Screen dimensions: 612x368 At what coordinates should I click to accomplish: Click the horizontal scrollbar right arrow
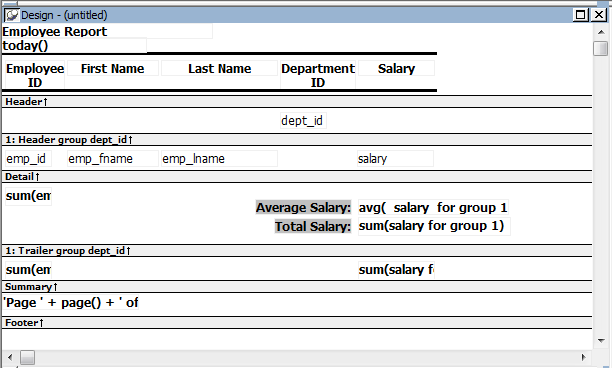coord(584,357)
